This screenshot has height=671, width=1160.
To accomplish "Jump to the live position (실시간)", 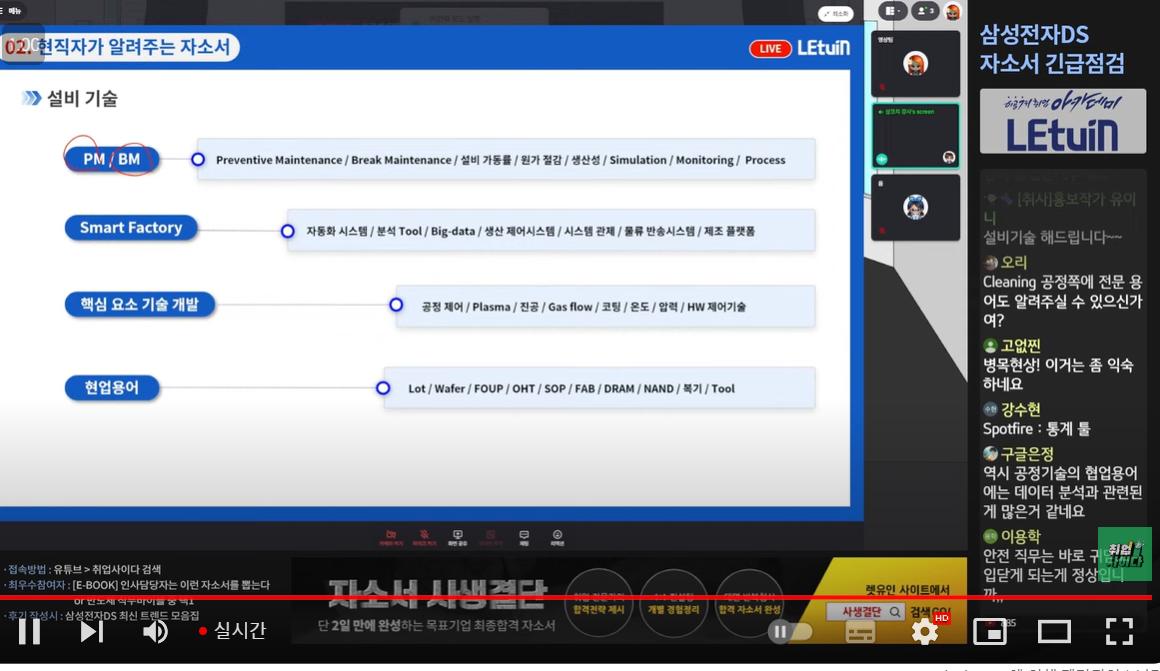I will (232, 630).
